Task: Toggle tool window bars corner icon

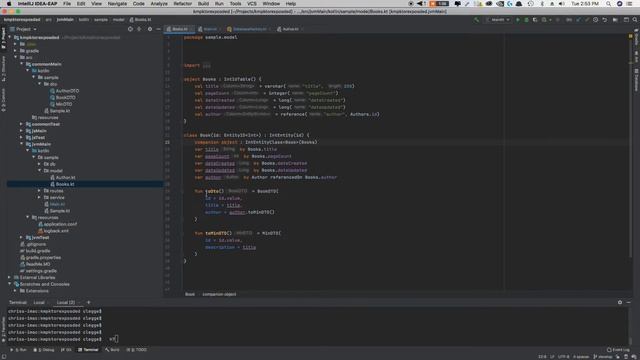Action: click(4, 357)
